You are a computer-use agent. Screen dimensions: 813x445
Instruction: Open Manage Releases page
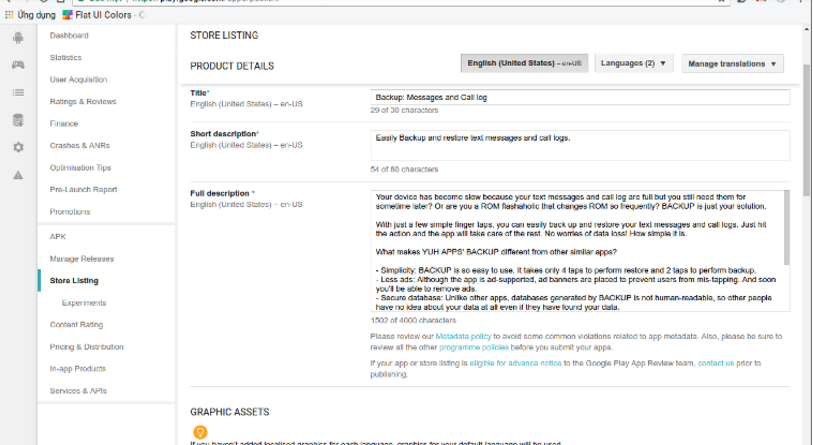click(x=82, y=259)
